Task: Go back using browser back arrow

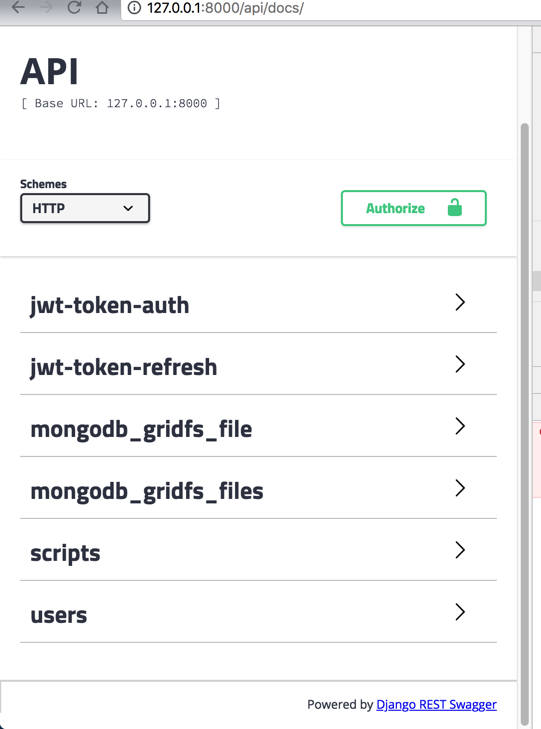Action: click(x=18, y=7)
